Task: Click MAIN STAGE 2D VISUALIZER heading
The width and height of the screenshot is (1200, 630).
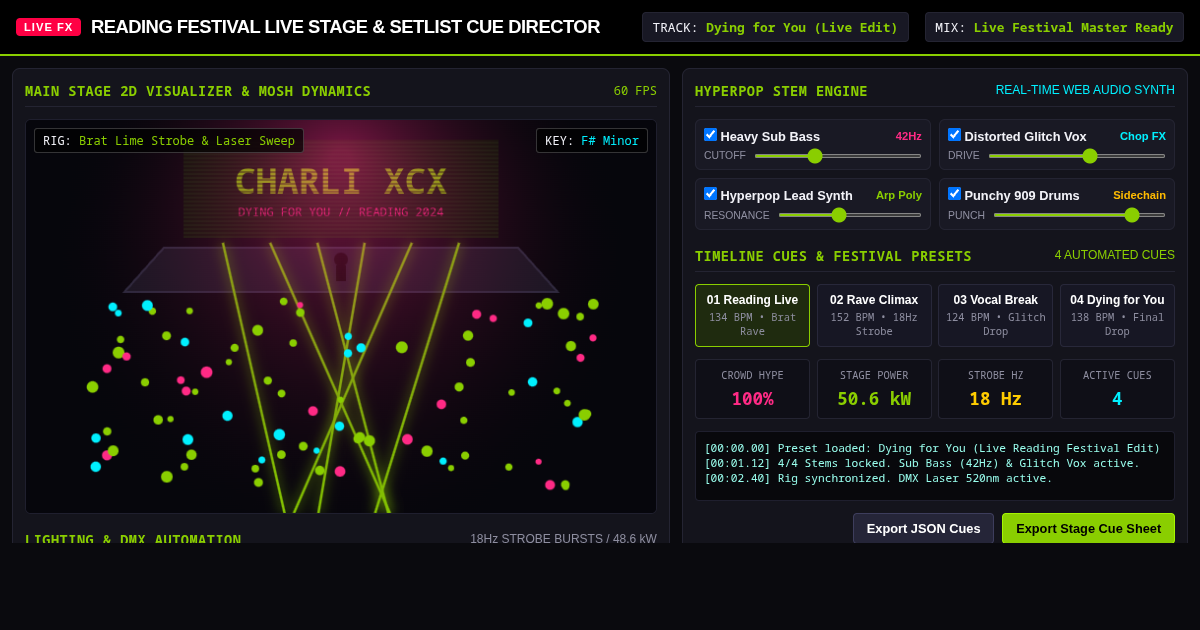Action: pyautogui.click(x=198, y=91)
